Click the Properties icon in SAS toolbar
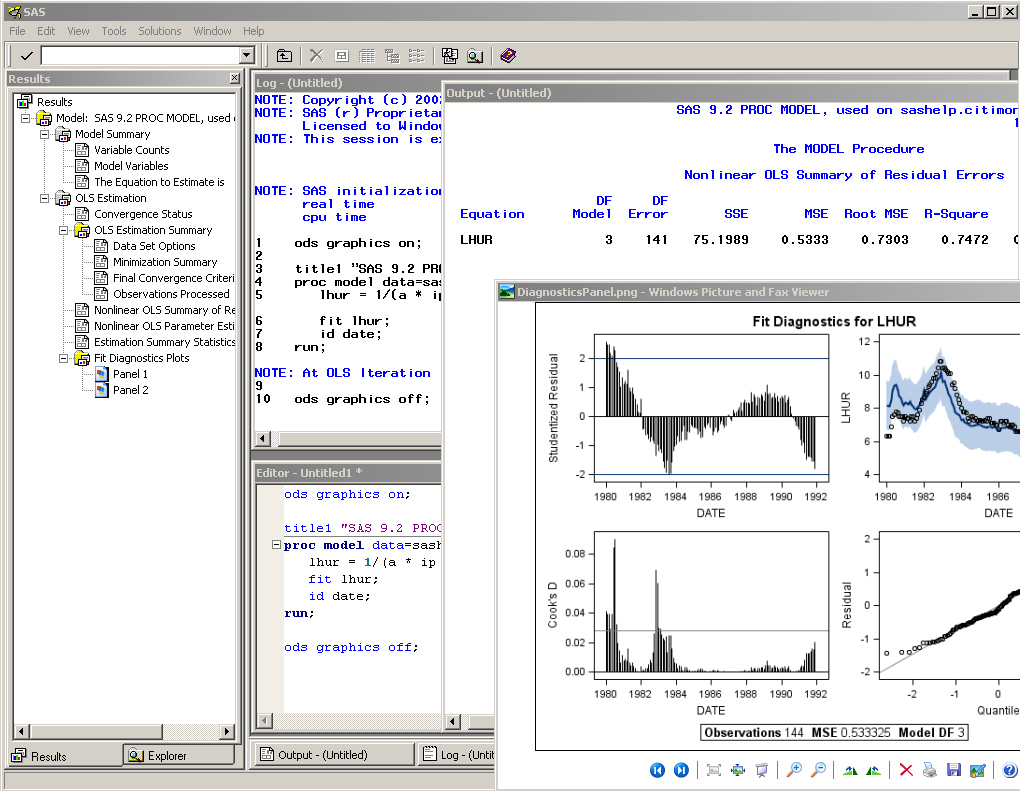Screen dimensions: 1020x791 (x=342, y=56)
